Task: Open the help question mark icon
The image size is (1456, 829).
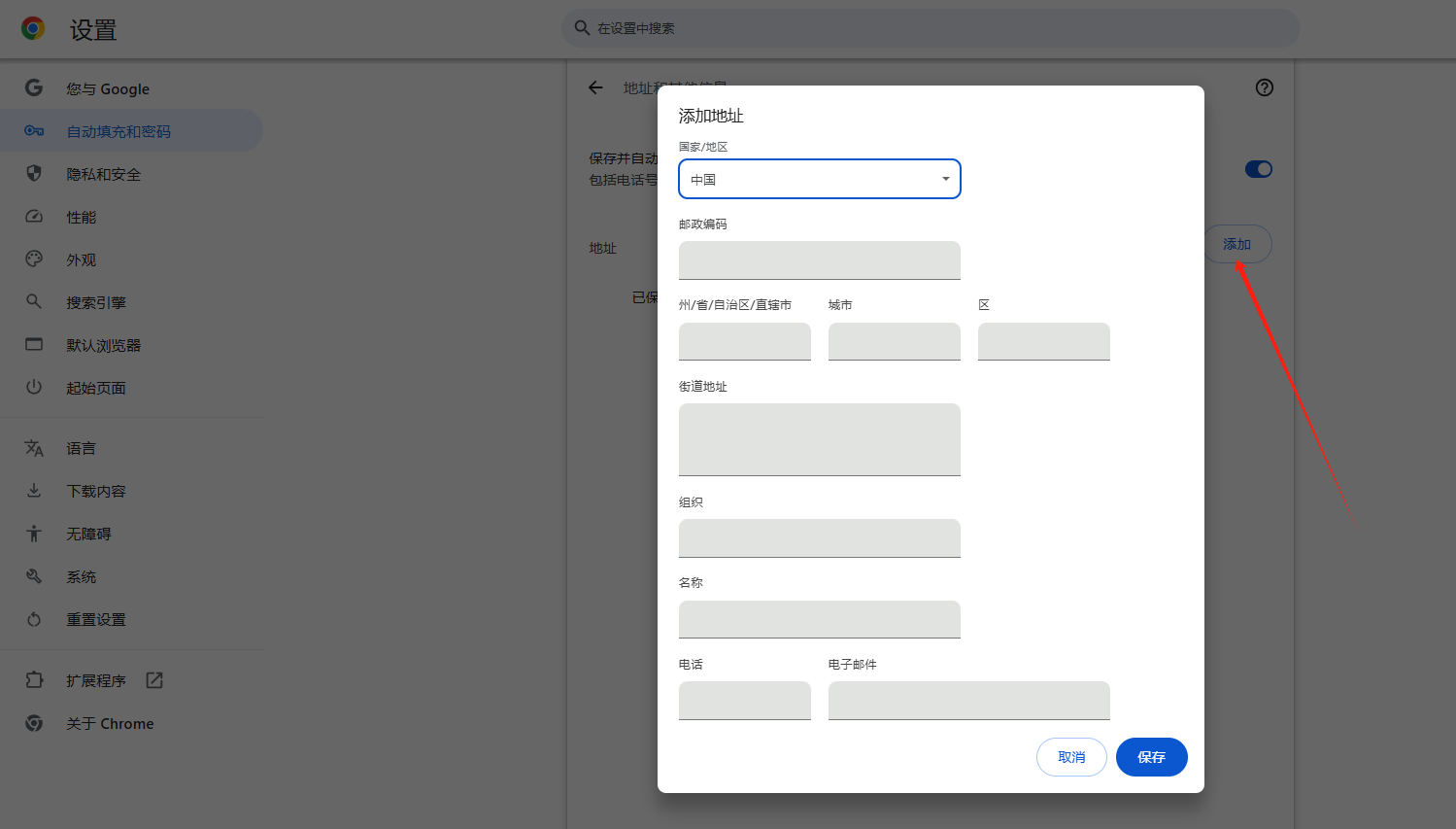Action: pos(1264,87)
